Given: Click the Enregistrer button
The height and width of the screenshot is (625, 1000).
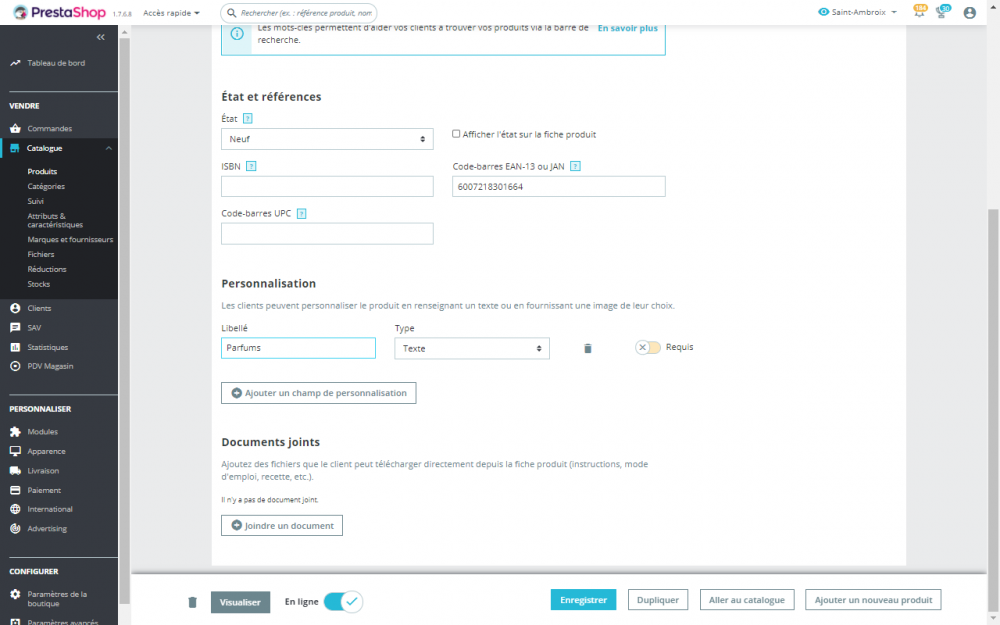Looking at the screenshot, I should [x=583, y=600].
